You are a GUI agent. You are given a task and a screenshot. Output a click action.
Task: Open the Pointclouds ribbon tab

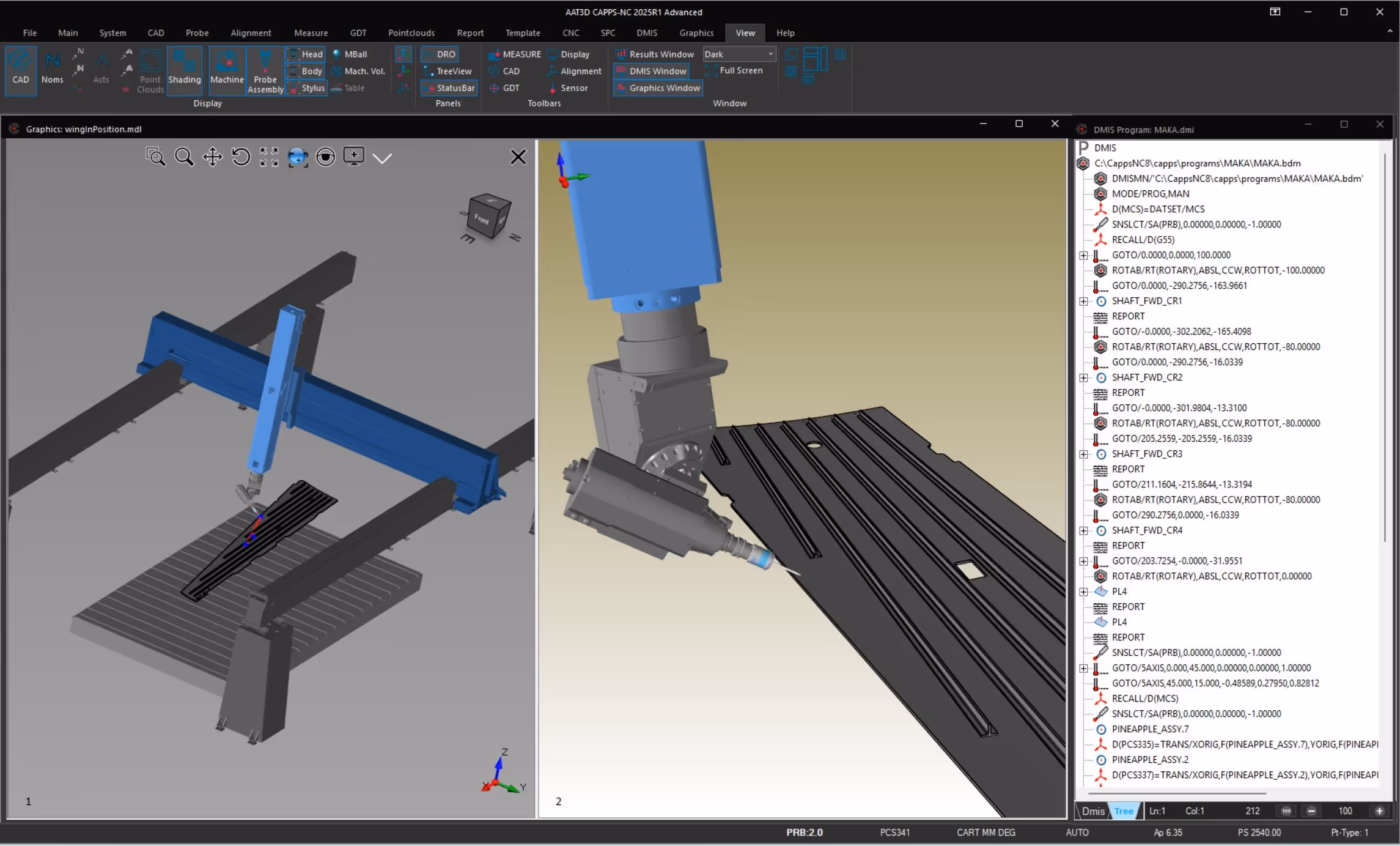411,33
